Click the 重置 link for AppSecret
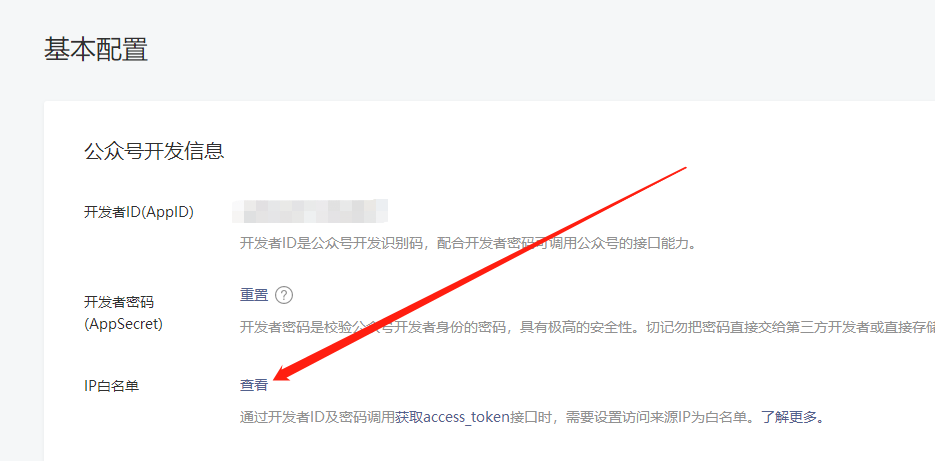The height and width of the screenshot is (461, 935). (x=254, y=295)
